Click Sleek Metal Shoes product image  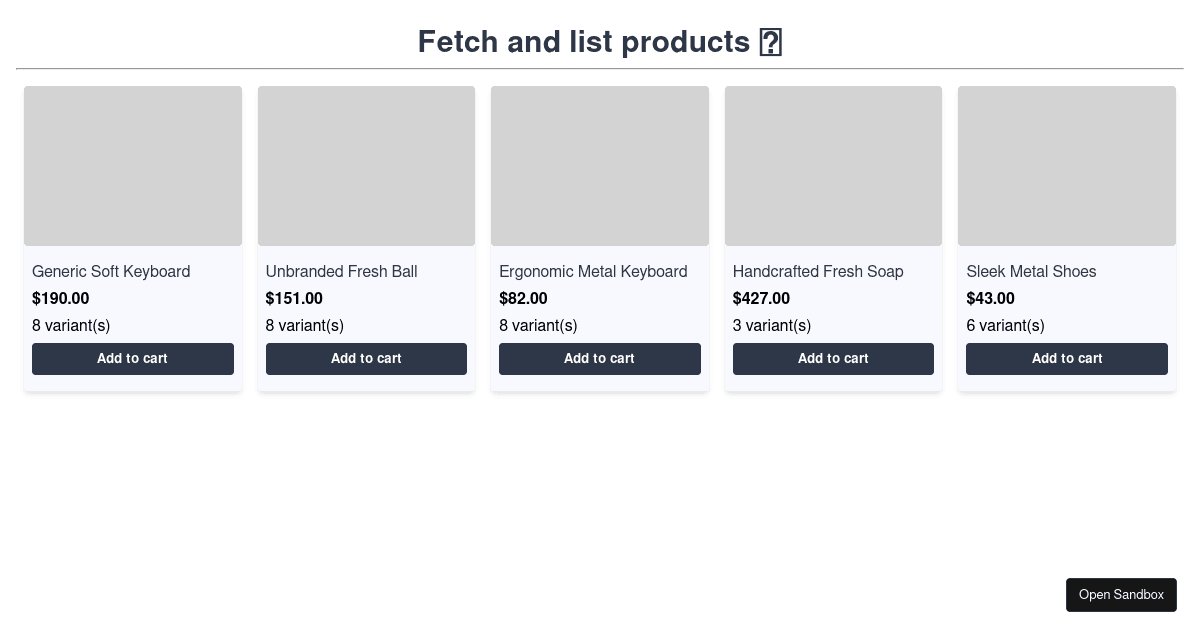1067,166
